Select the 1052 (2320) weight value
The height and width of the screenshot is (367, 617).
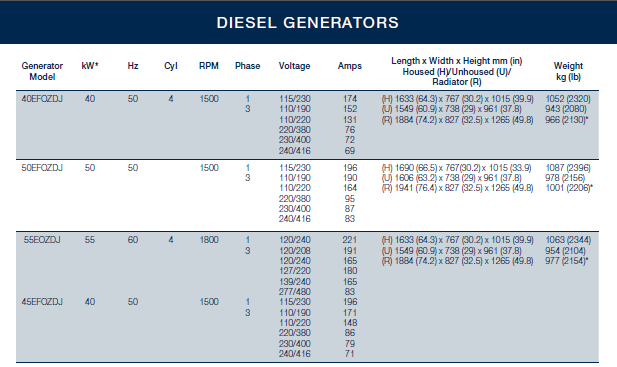click(x=568, y=99)
